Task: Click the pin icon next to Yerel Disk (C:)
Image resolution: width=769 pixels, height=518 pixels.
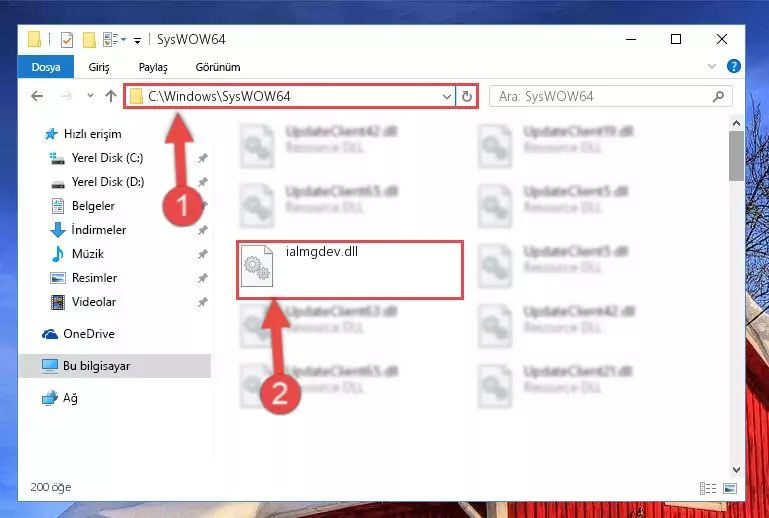Action: pyautogui.click(x=203, y=158)
